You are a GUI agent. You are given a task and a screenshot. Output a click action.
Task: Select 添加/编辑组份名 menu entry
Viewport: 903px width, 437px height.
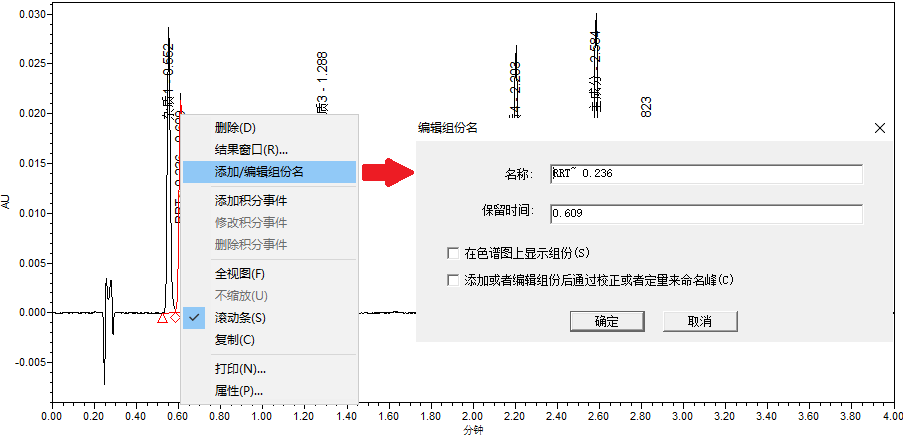click(x=269, y=172)
